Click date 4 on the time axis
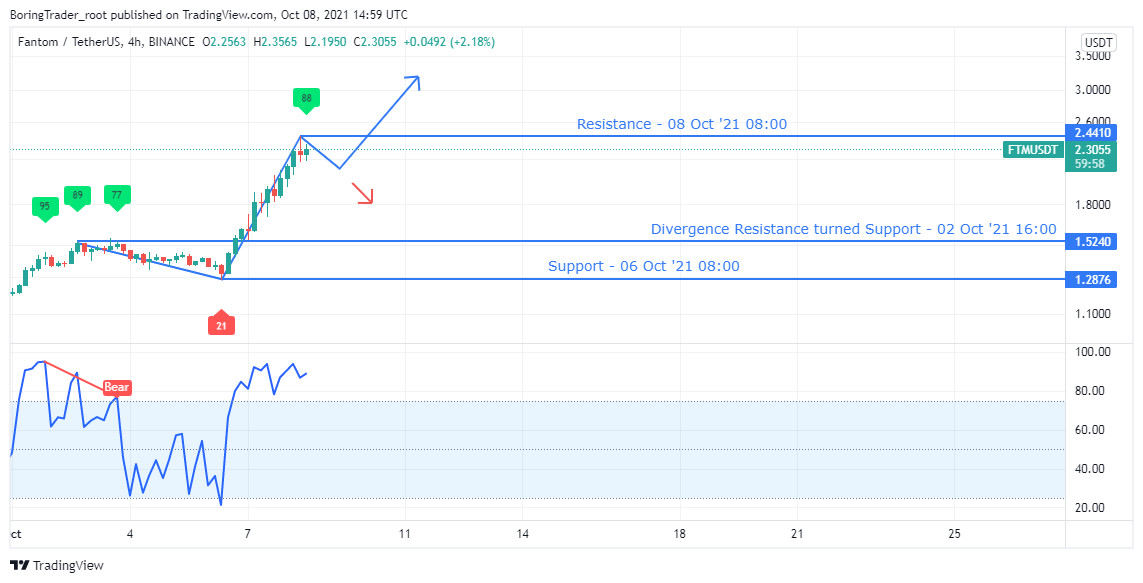Screen dimensions: 1143x583 (130, 534)
